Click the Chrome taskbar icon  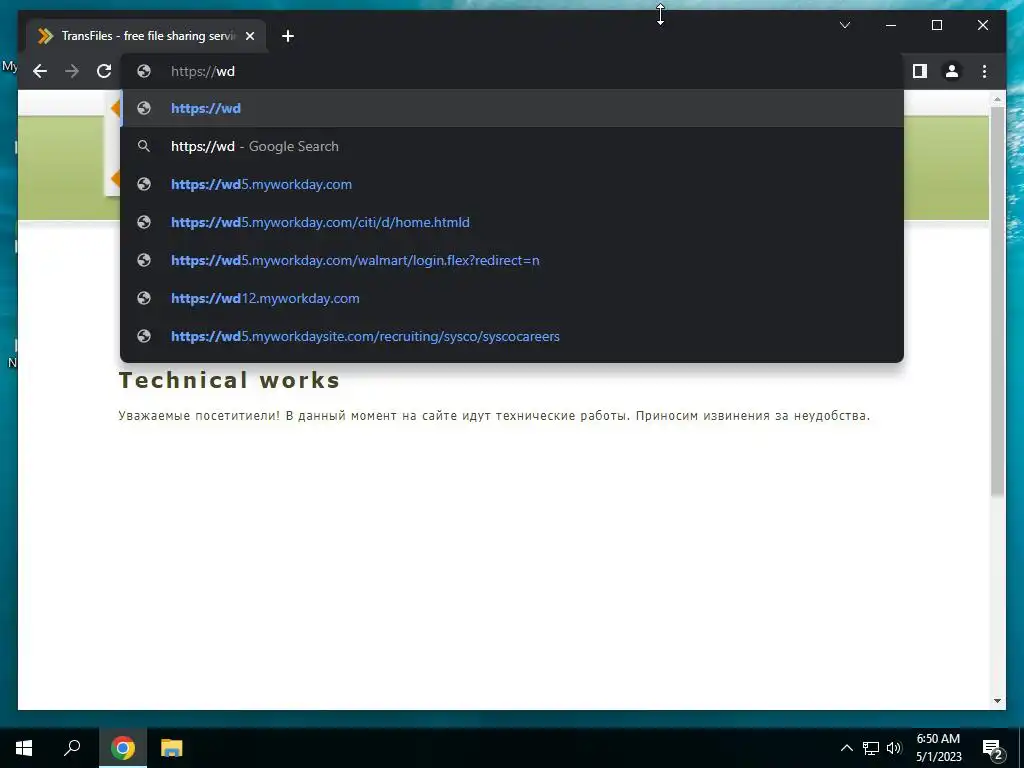pos(123,748)
